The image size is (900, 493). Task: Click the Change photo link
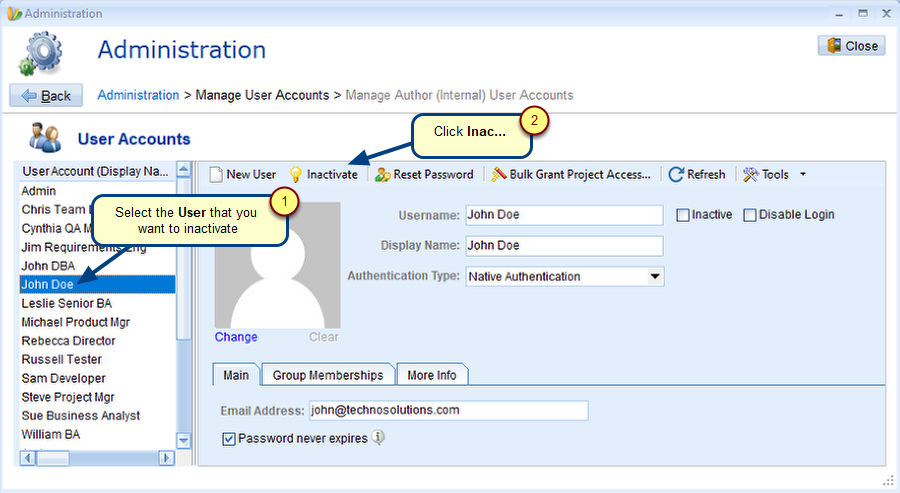[x=236, y=337]
